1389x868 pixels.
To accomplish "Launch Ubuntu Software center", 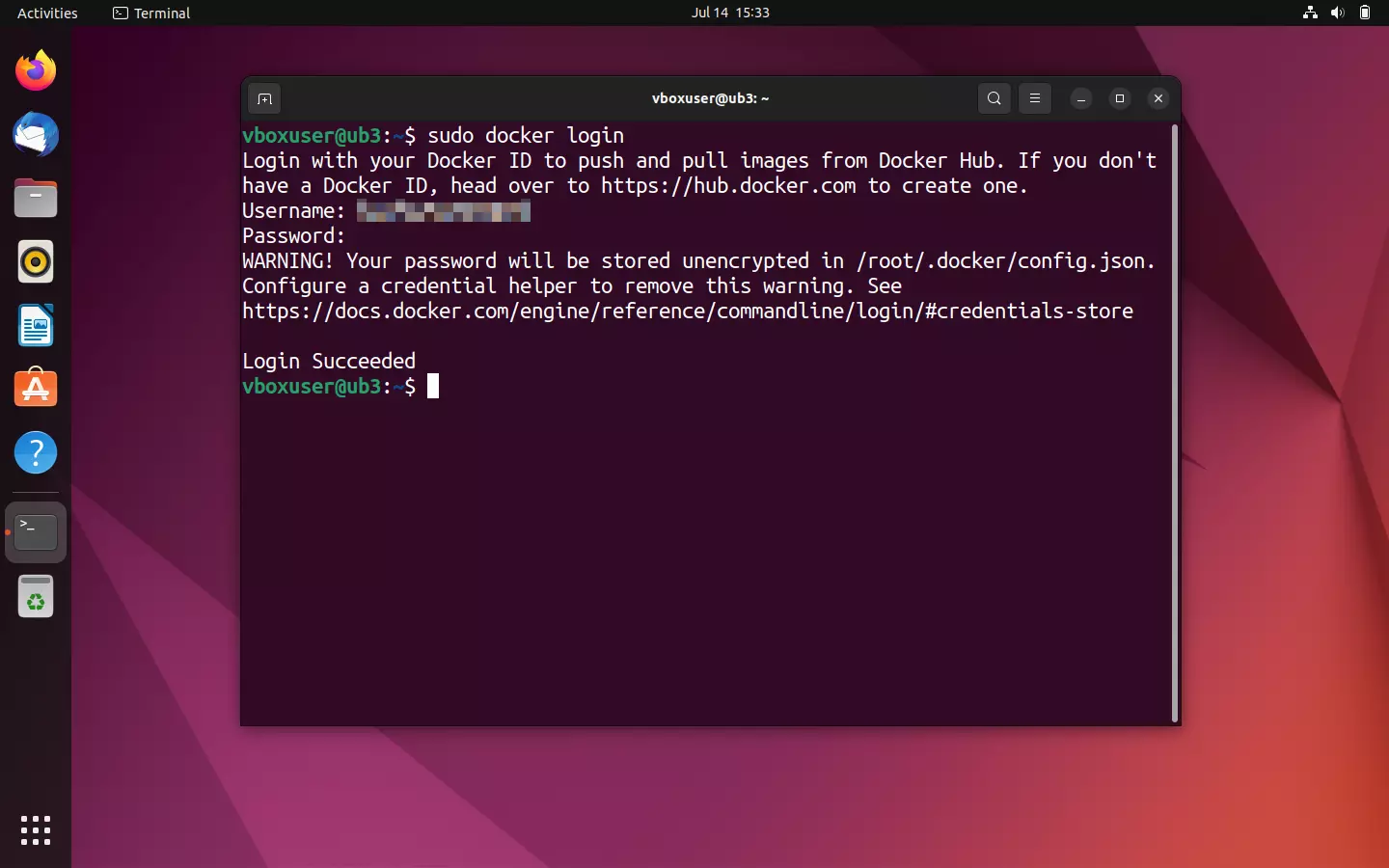I will point(35,388).
